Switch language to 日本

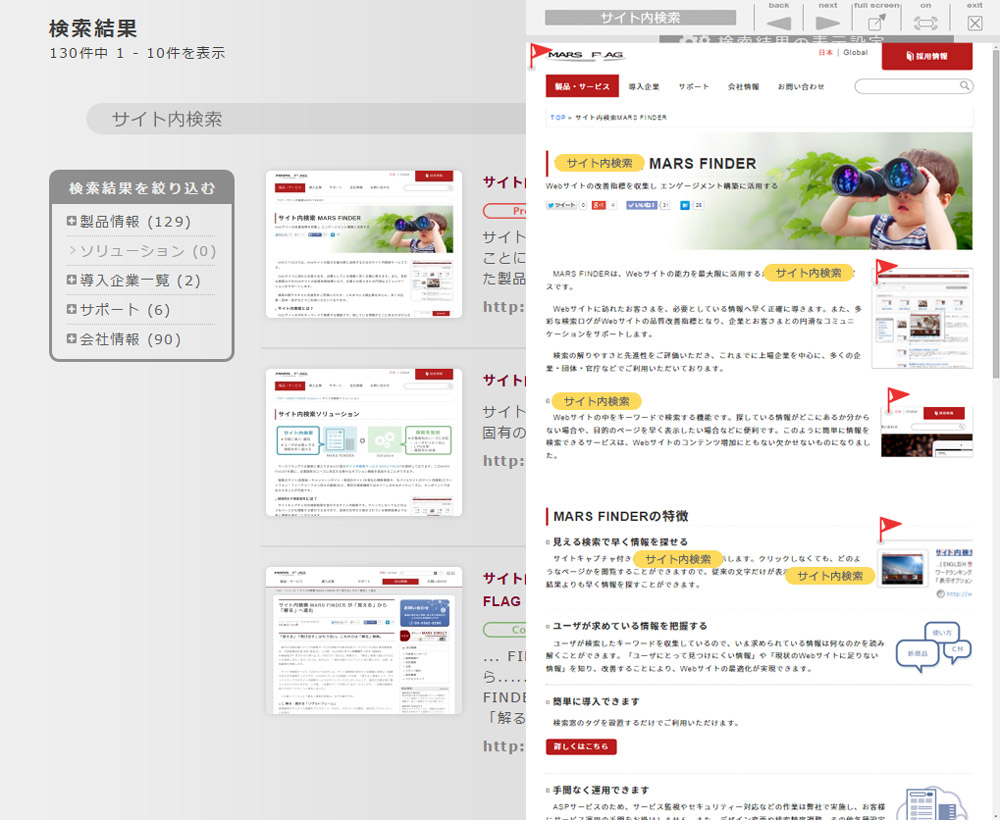pos(825,53)
